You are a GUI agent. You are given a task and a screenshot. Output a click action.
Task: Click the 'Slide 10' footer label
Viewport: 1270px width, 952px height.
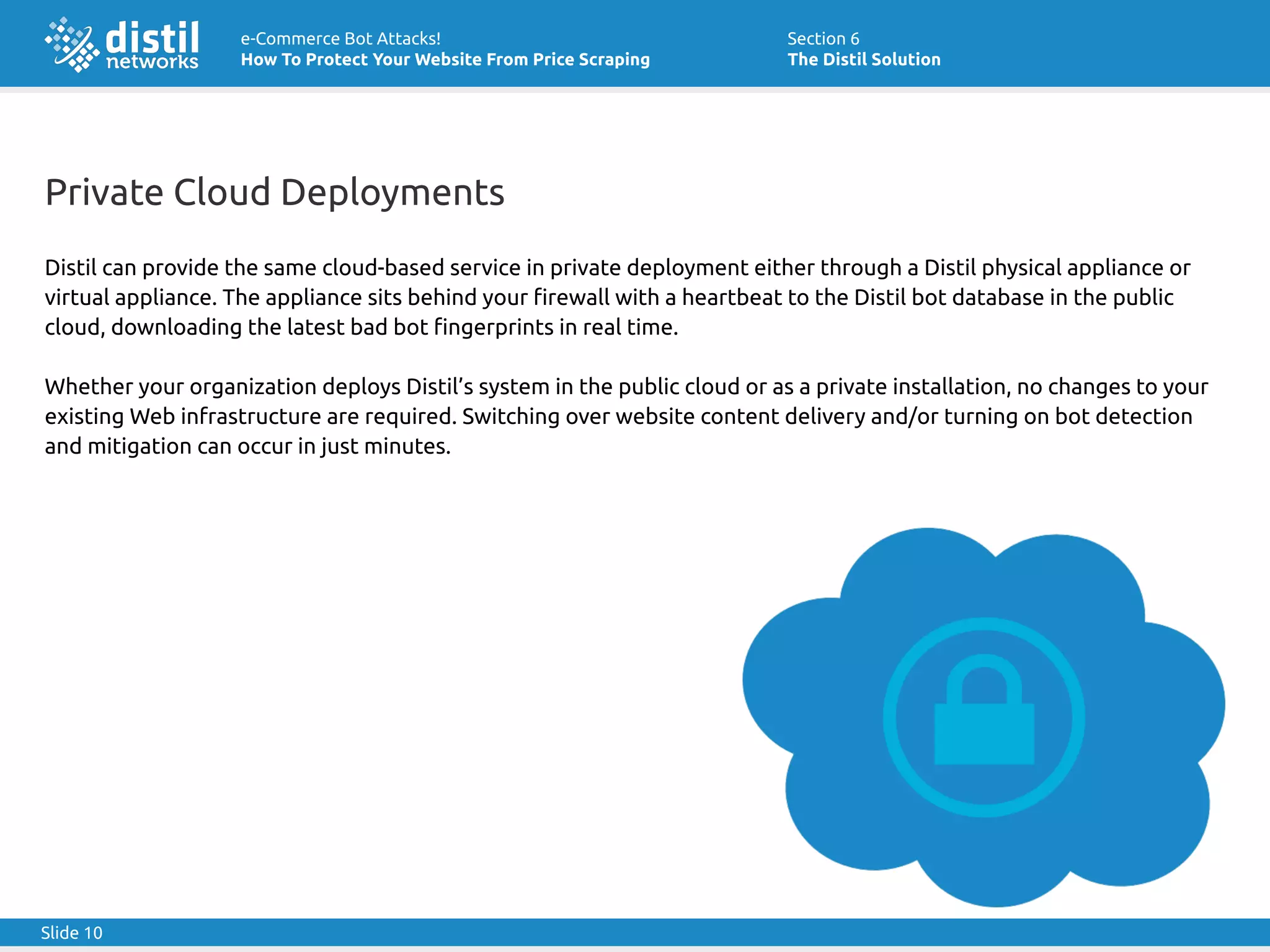[71, 932]
